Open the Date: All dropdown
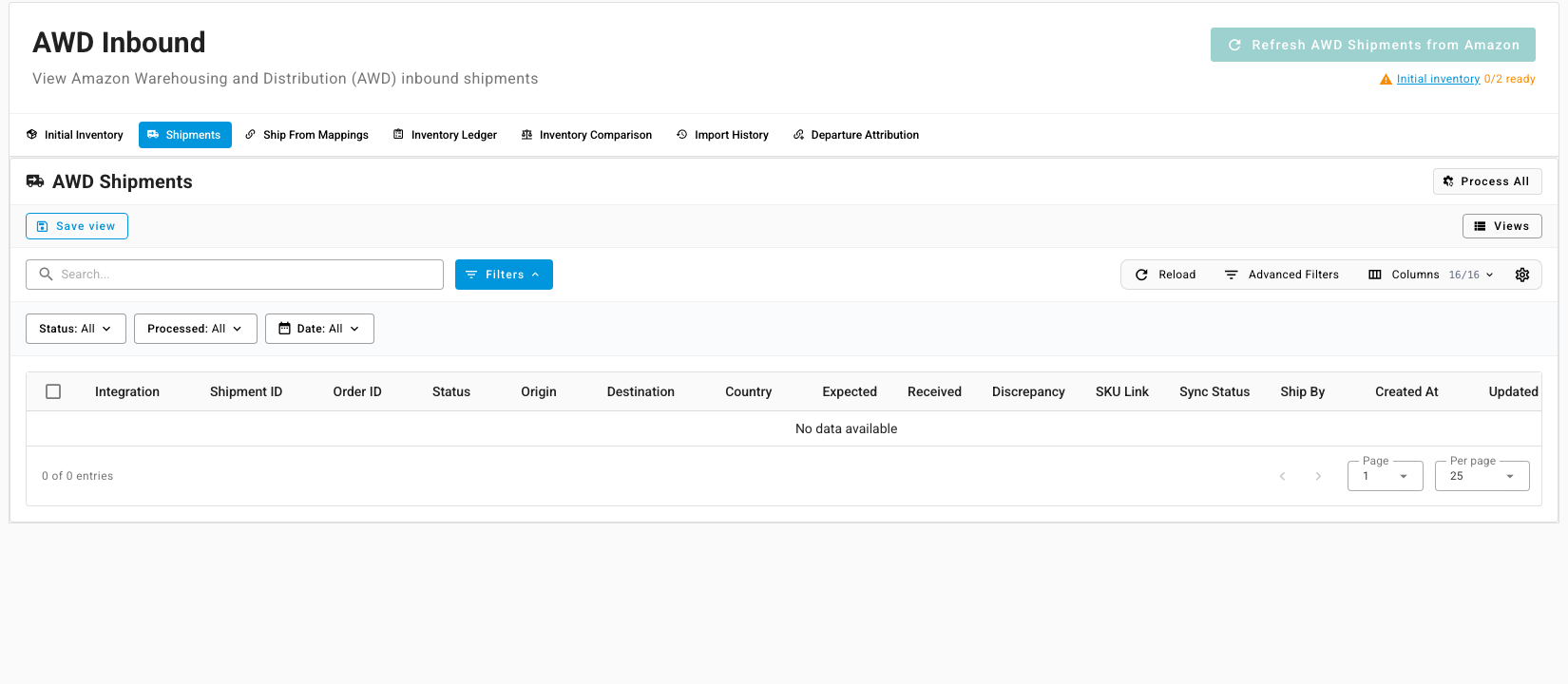 319,329
